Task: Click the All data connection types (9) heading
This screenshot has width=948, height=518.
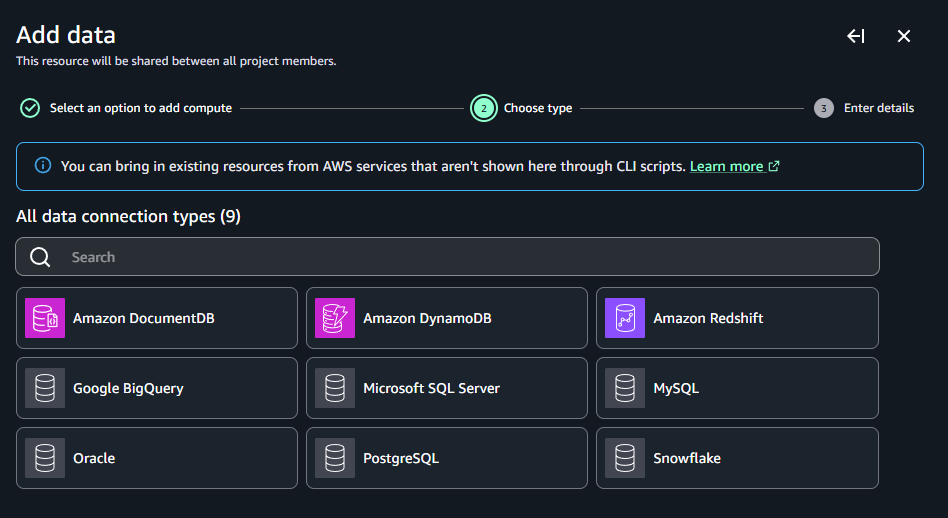Action: 128,216
